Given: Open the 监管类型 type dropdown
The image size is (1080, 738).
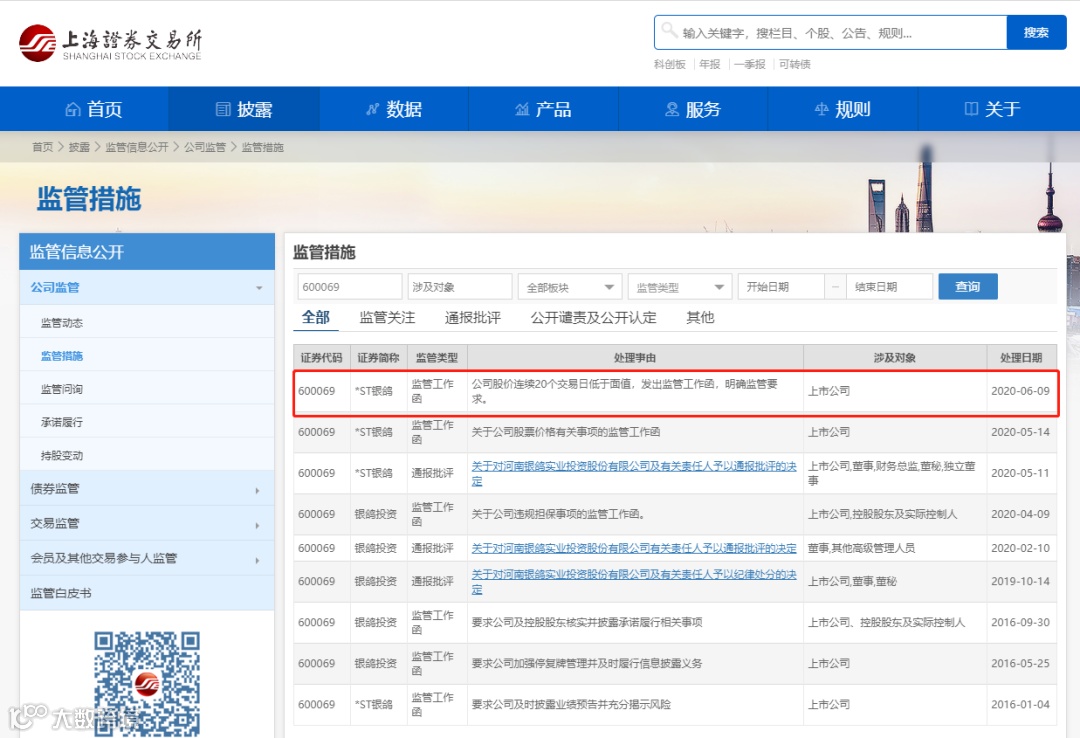Looking at the screenshot, I should point(680,287).
